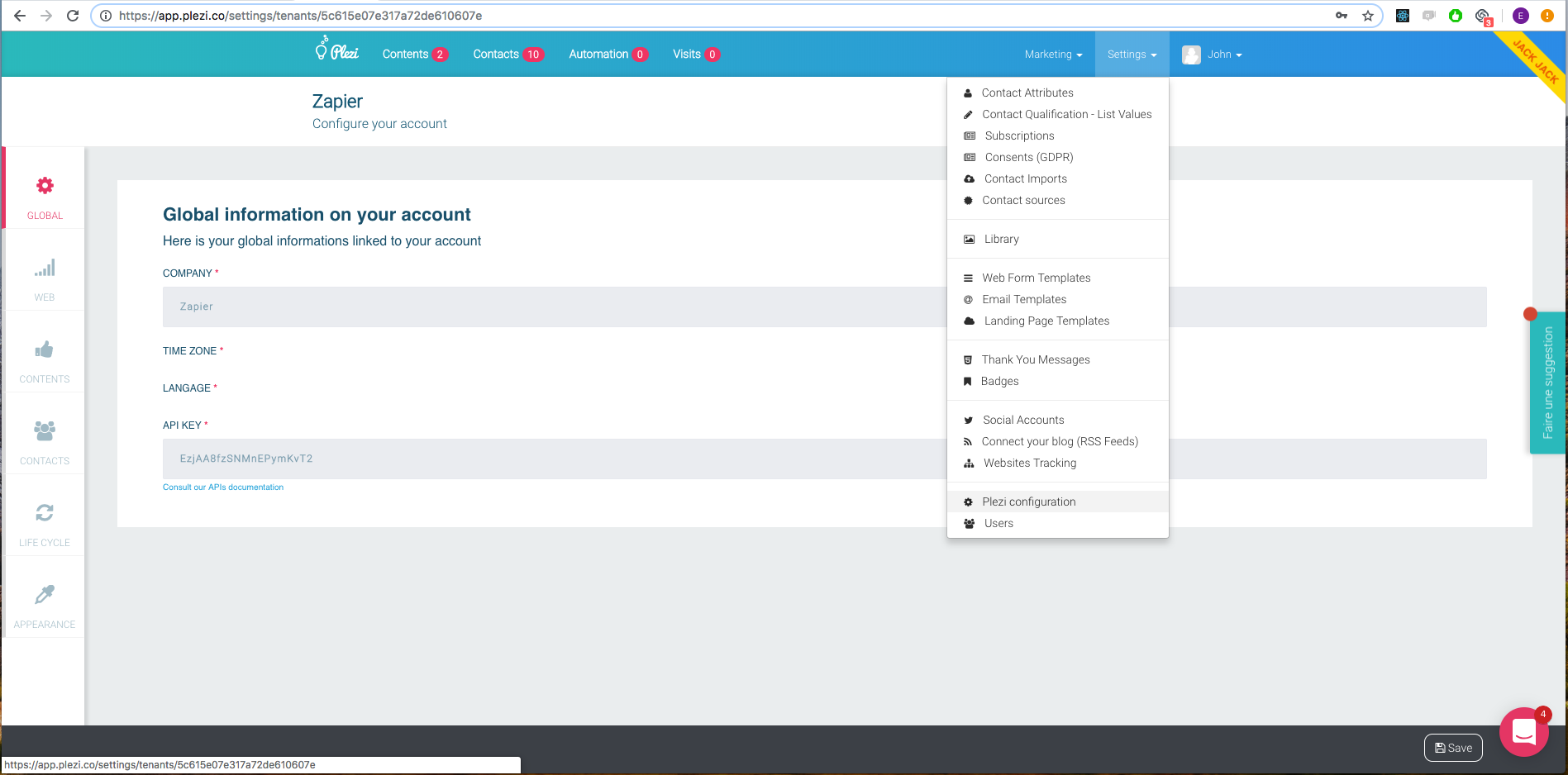
Task: Click the browser address bar URL
Action: point(300,16)
